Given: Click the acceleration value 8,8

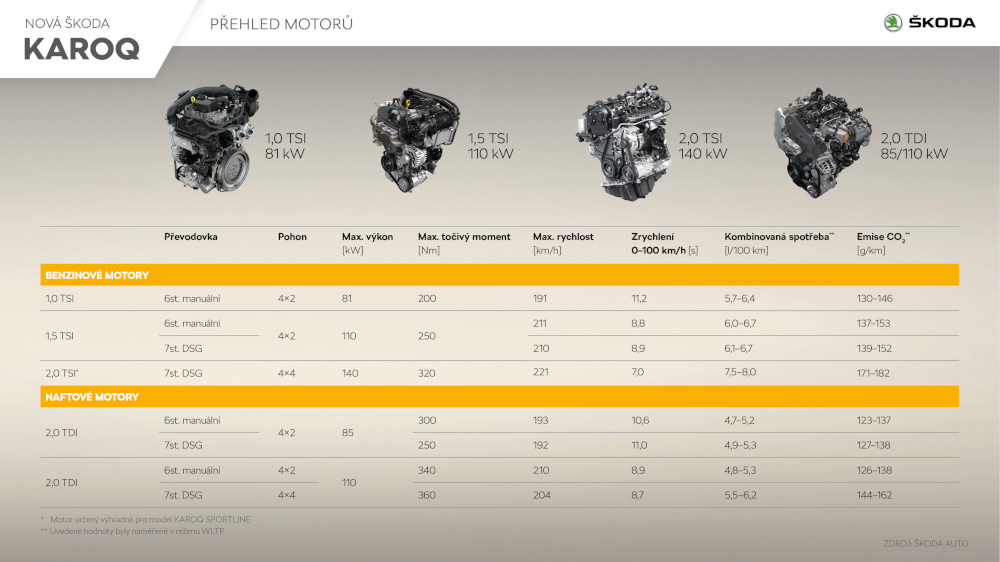Looking at the screenshot, I should pyautogui.click(x=638, y=323).
